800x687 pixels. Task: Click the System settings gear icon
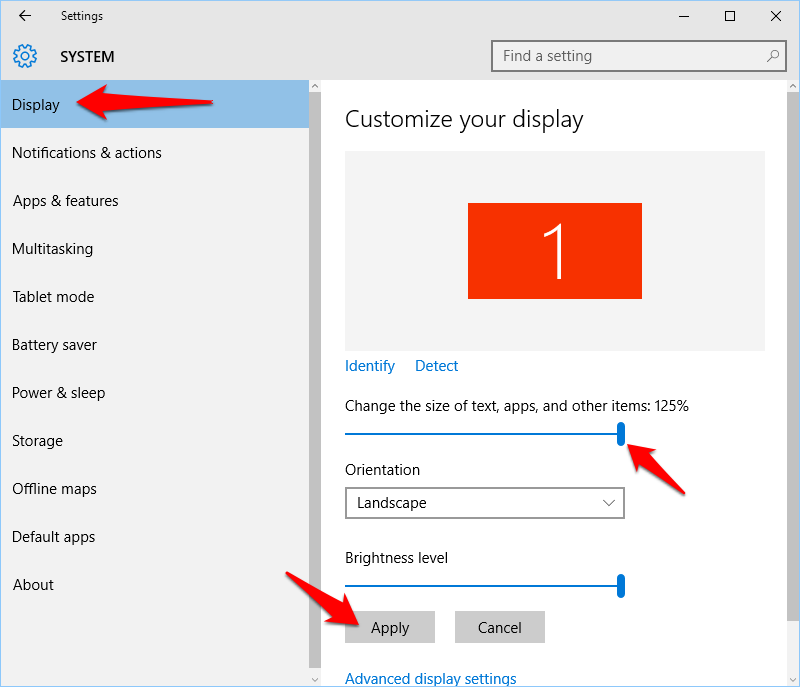point(24,56)
